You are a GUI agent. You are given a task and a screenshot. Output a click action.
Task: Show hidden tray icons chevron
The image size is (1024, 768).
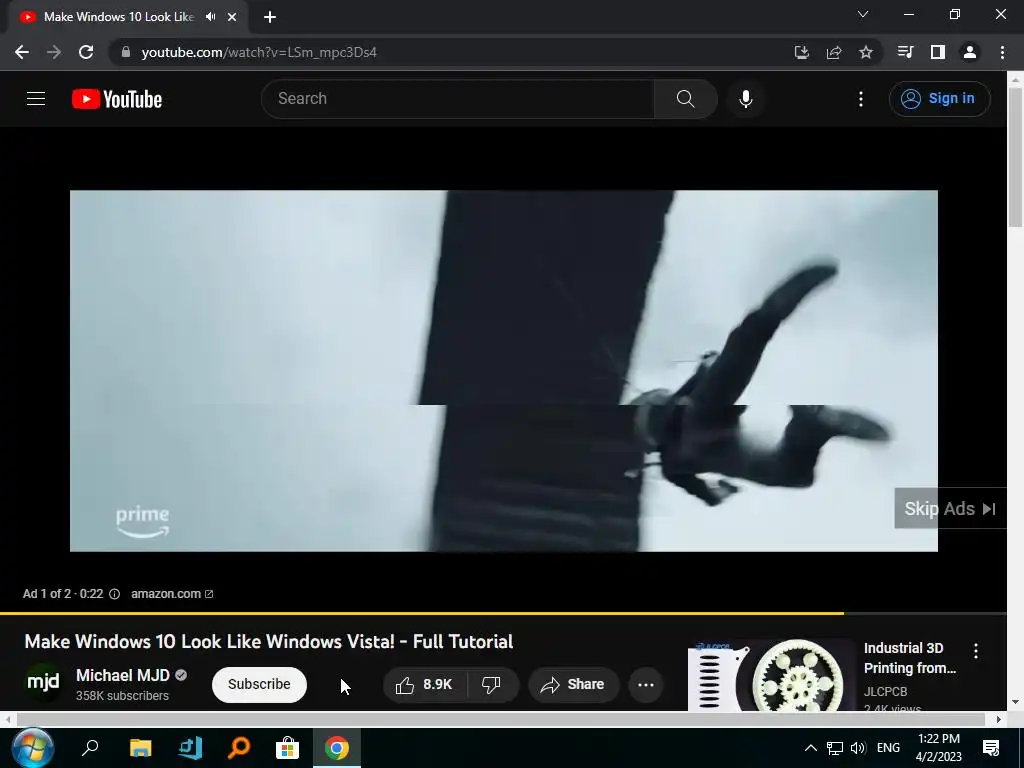click(x=810, y=748)
